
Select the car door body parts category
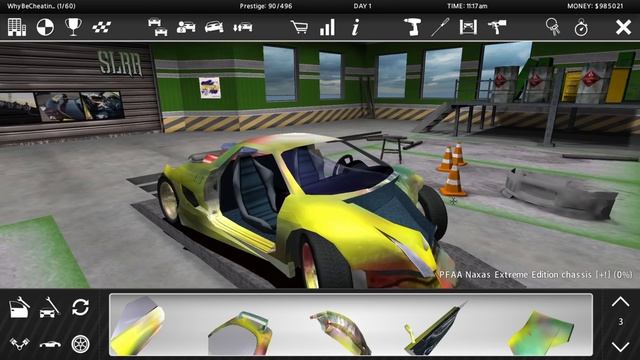(19, 307)
